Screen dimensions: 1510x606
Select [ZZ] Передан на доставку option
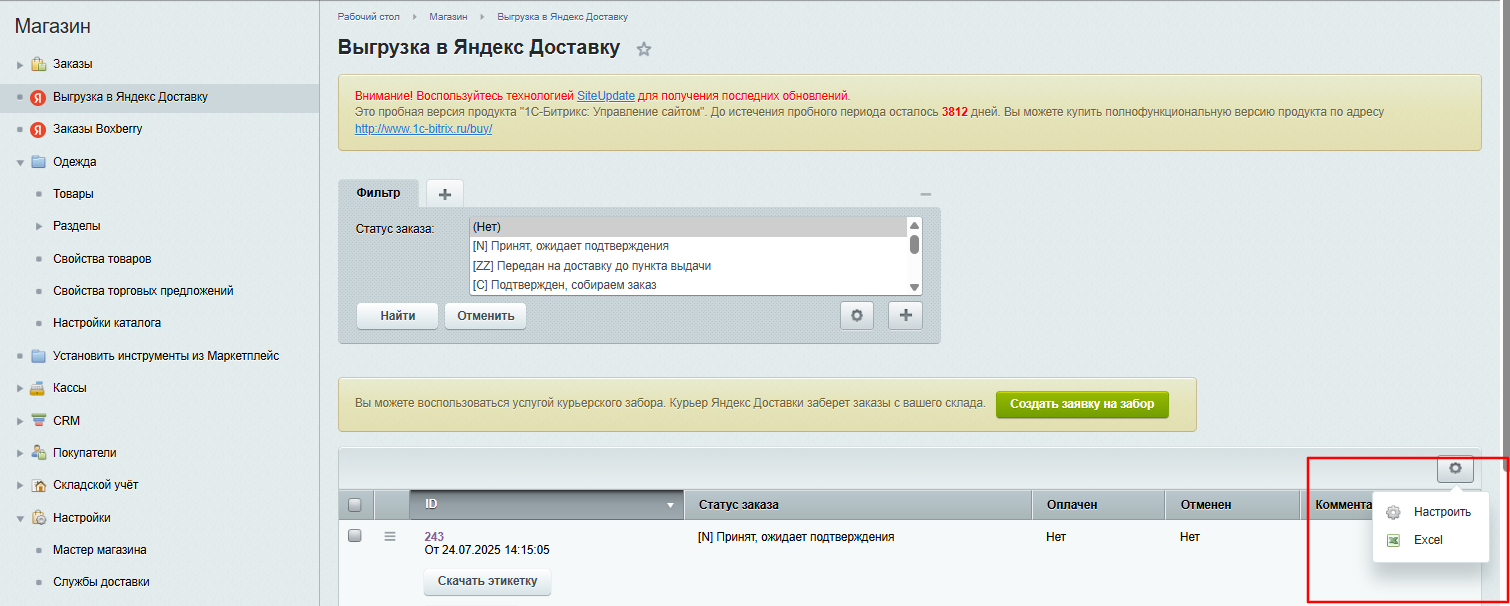coord(688,266)
